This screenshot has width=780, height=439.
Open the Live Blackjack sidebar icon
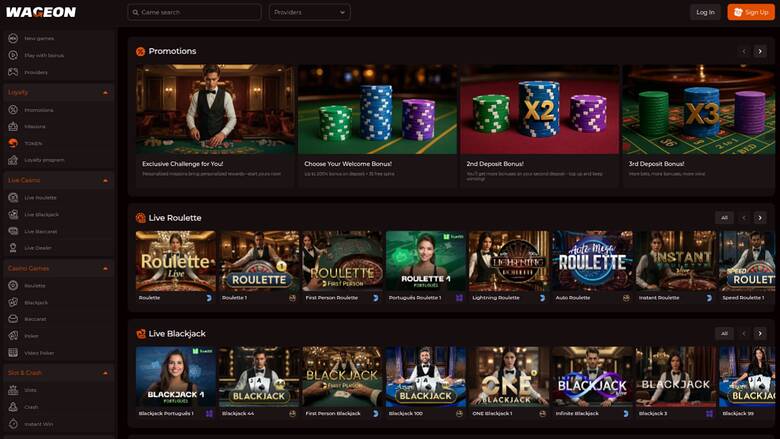coord(13,214)
